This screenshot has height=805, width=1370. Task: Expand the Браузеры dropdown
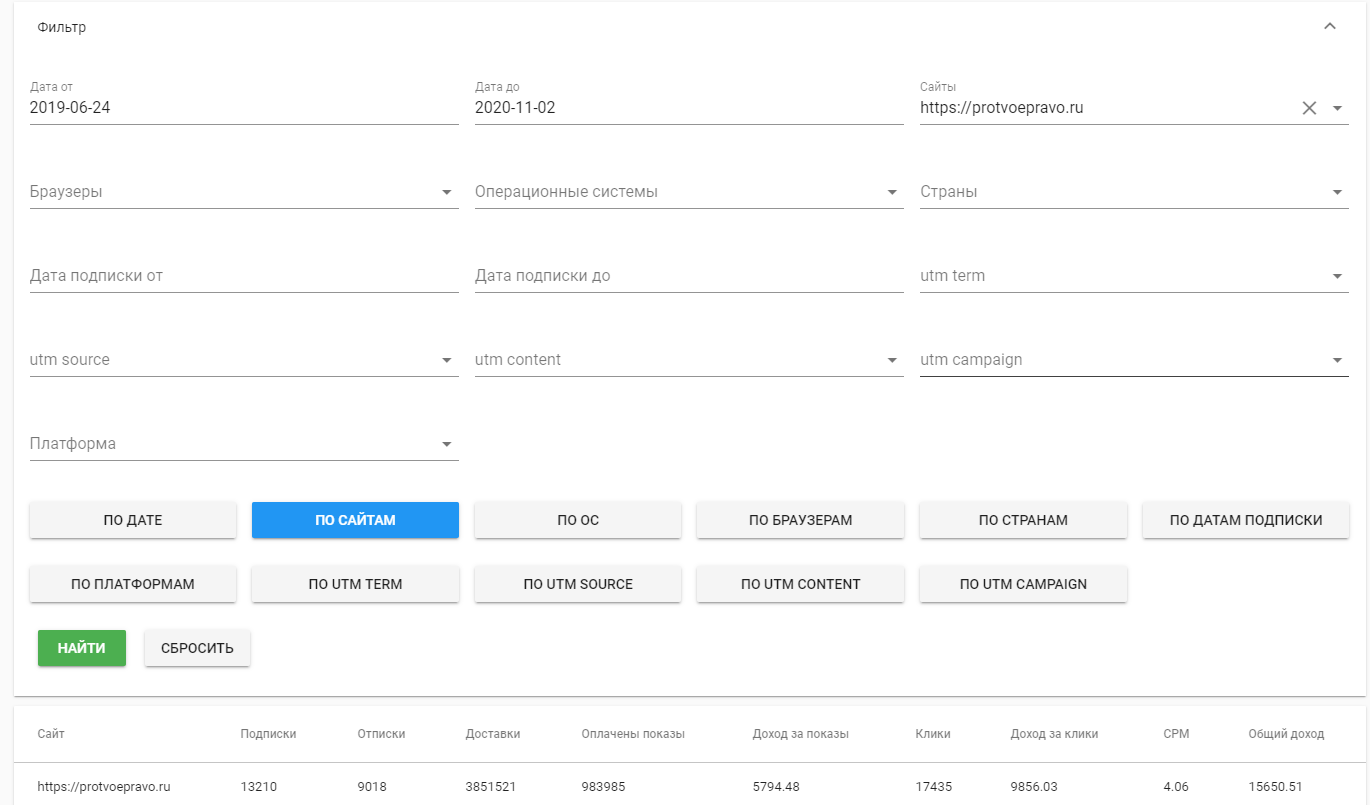click(447, 192)
